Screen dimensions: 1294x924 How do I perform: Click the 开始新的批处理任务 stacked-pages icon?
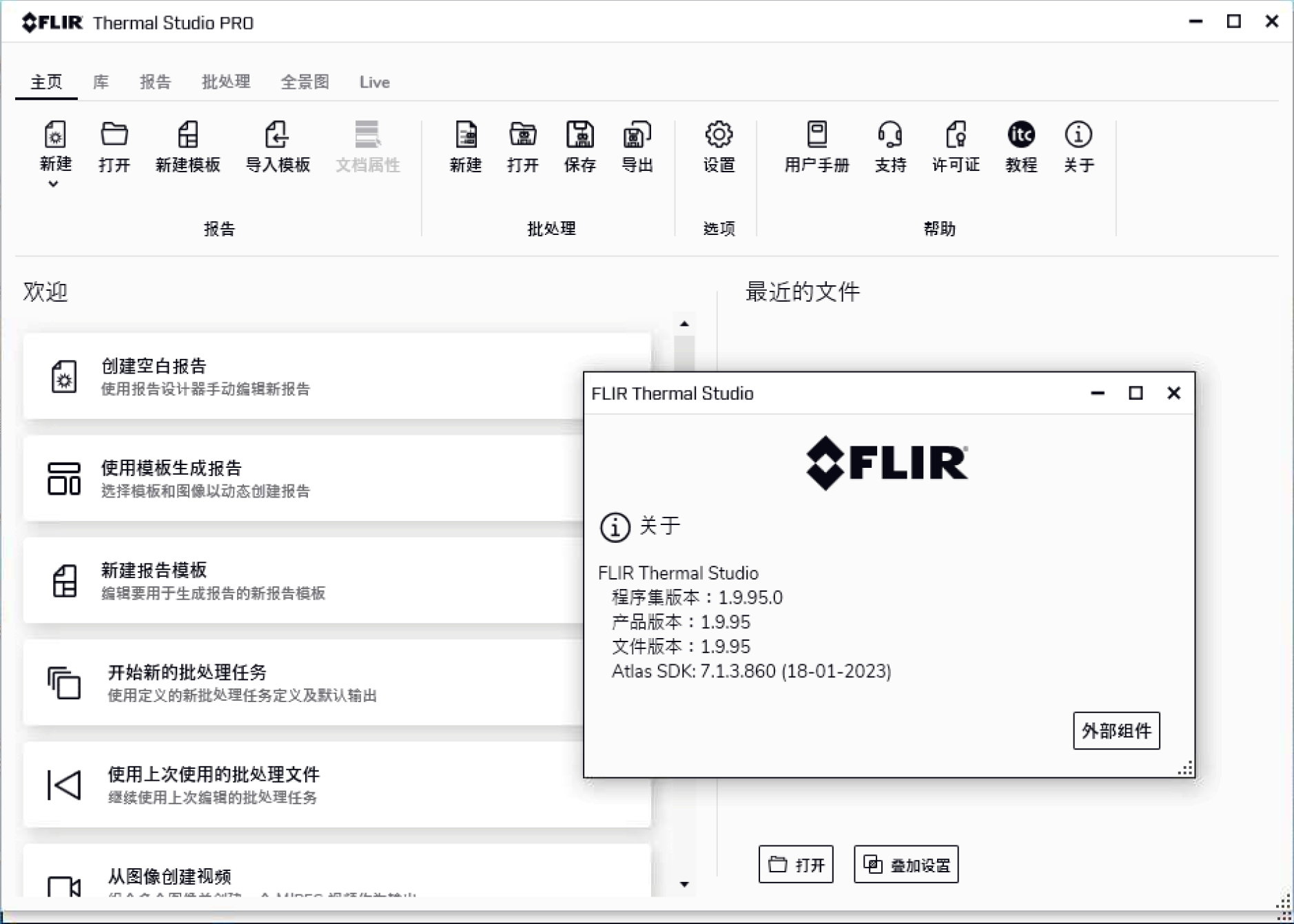click(64, 683)
